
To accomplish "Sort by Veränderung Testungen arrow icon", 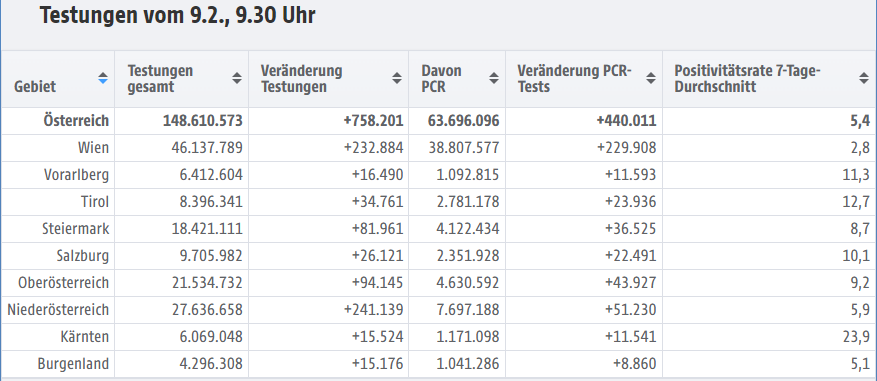I will 397,78.
